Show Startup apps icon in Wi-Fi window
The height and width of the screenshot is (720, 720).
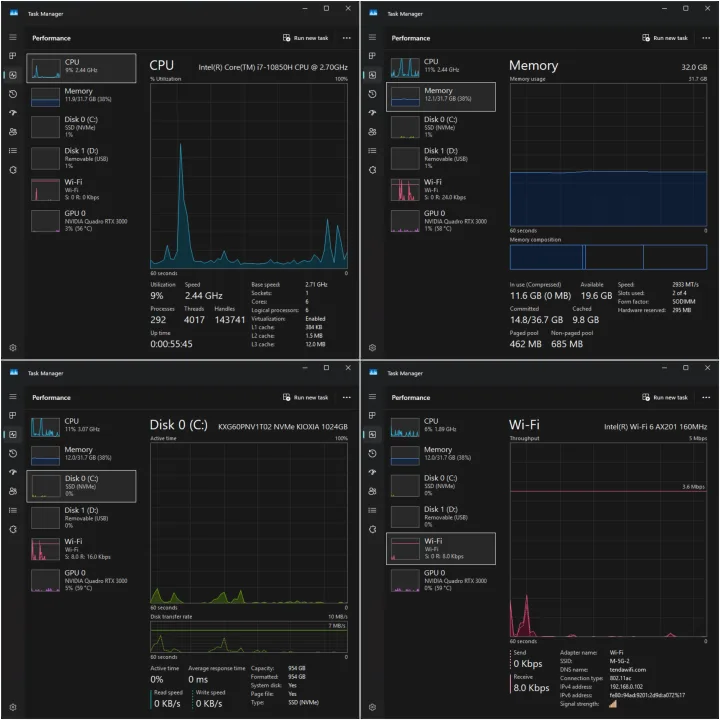click(372, 472)
